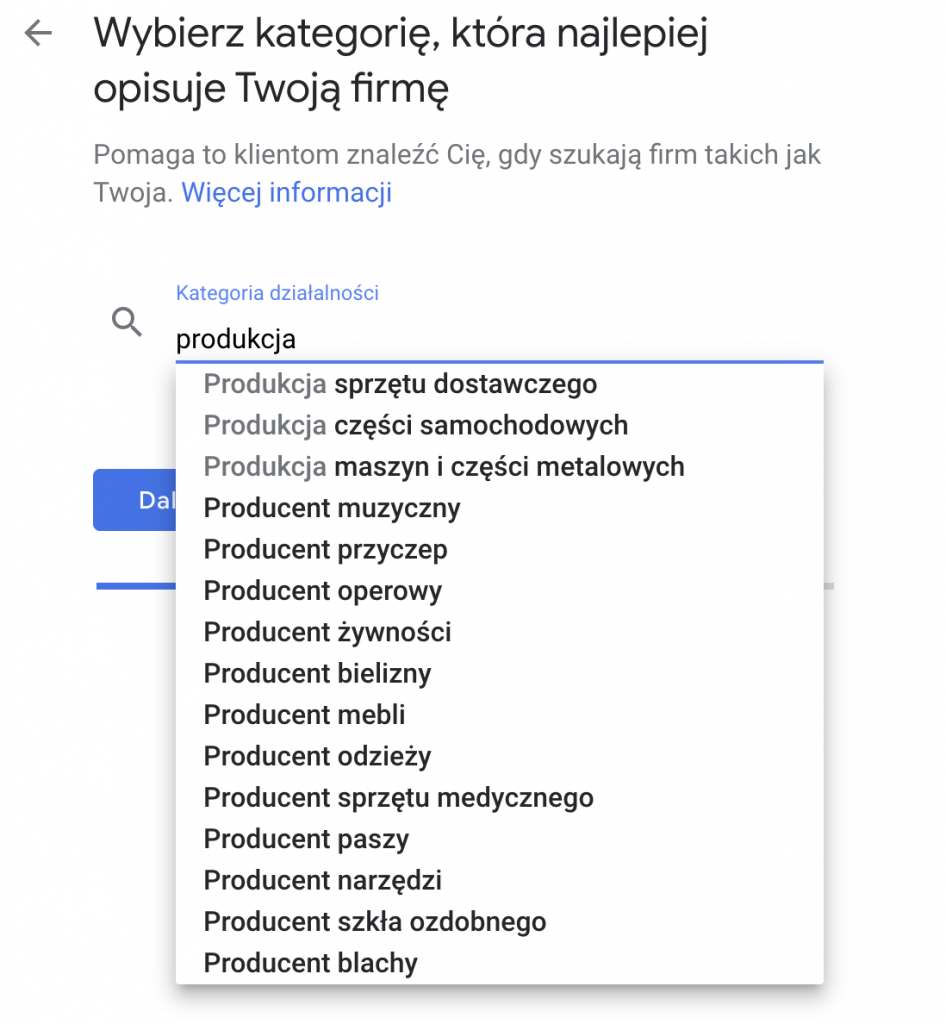The width and height of the screenshot is (946, 1024).
Task: Pick Producent odzieży from suggestions
Action: tap(317, 757)
